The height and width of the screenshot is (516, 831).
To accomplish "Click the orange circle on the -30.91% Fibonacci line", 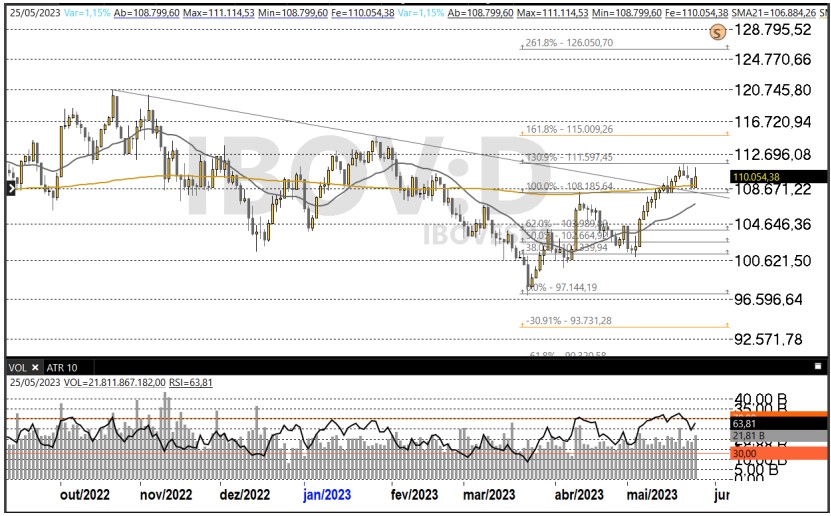I will pyautogui.click(x=723, y=325).
